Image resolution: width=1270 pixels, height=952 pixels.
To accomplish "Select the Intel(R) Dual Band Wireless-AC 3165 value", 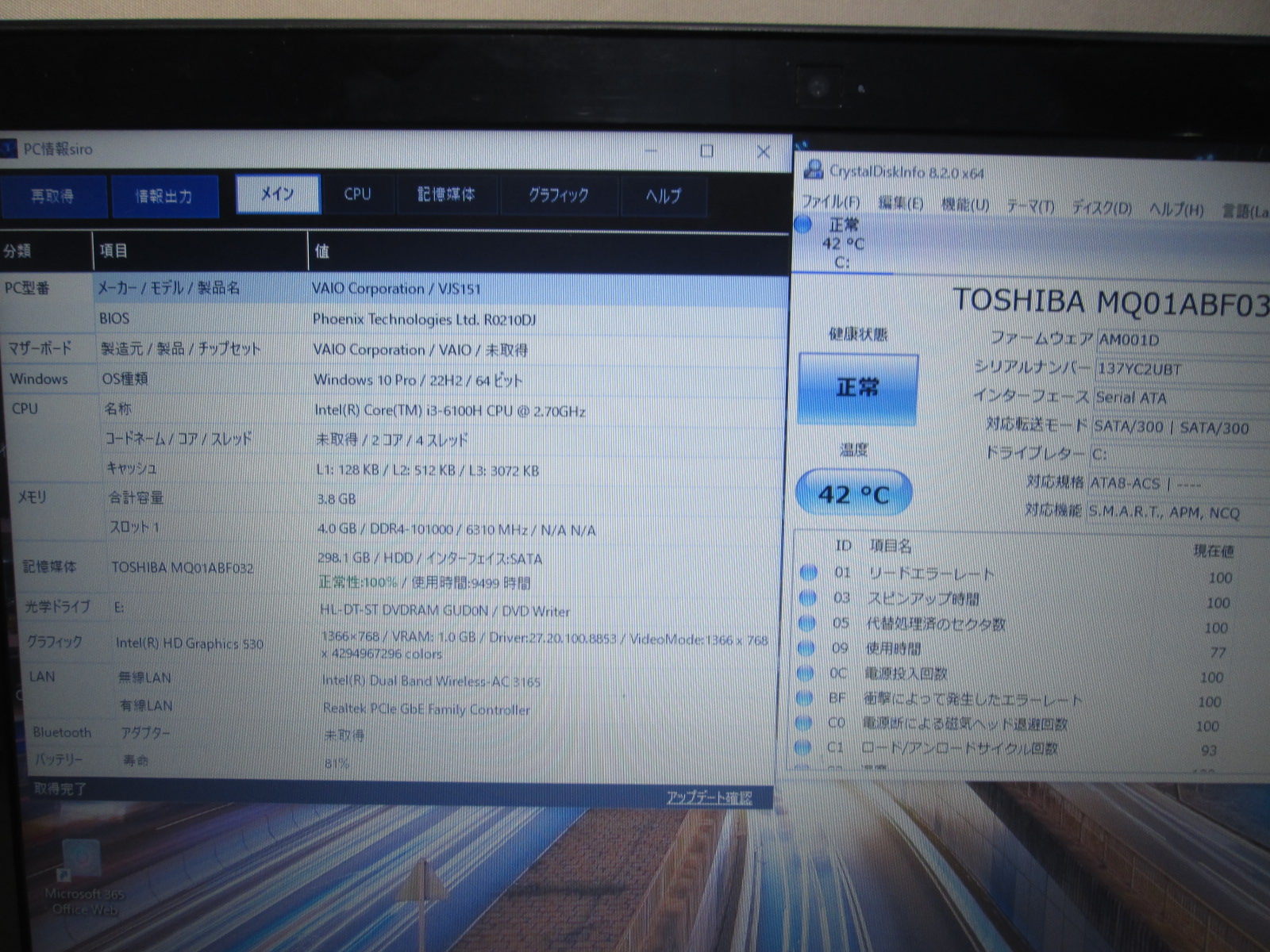I will tap(431, 681).
